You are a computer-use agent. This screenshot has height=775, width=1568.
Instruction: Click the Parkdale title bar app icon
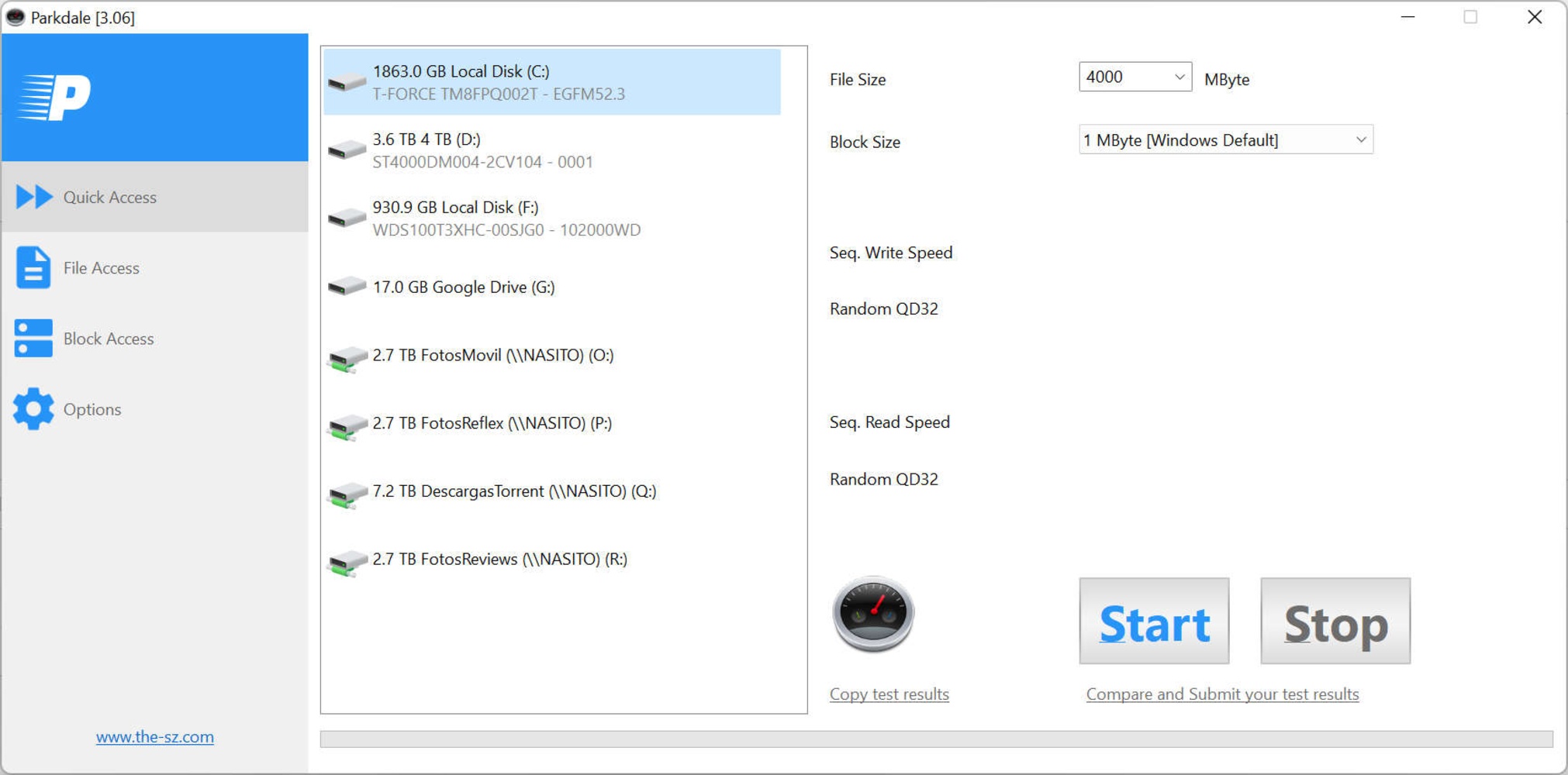point(16,17)
